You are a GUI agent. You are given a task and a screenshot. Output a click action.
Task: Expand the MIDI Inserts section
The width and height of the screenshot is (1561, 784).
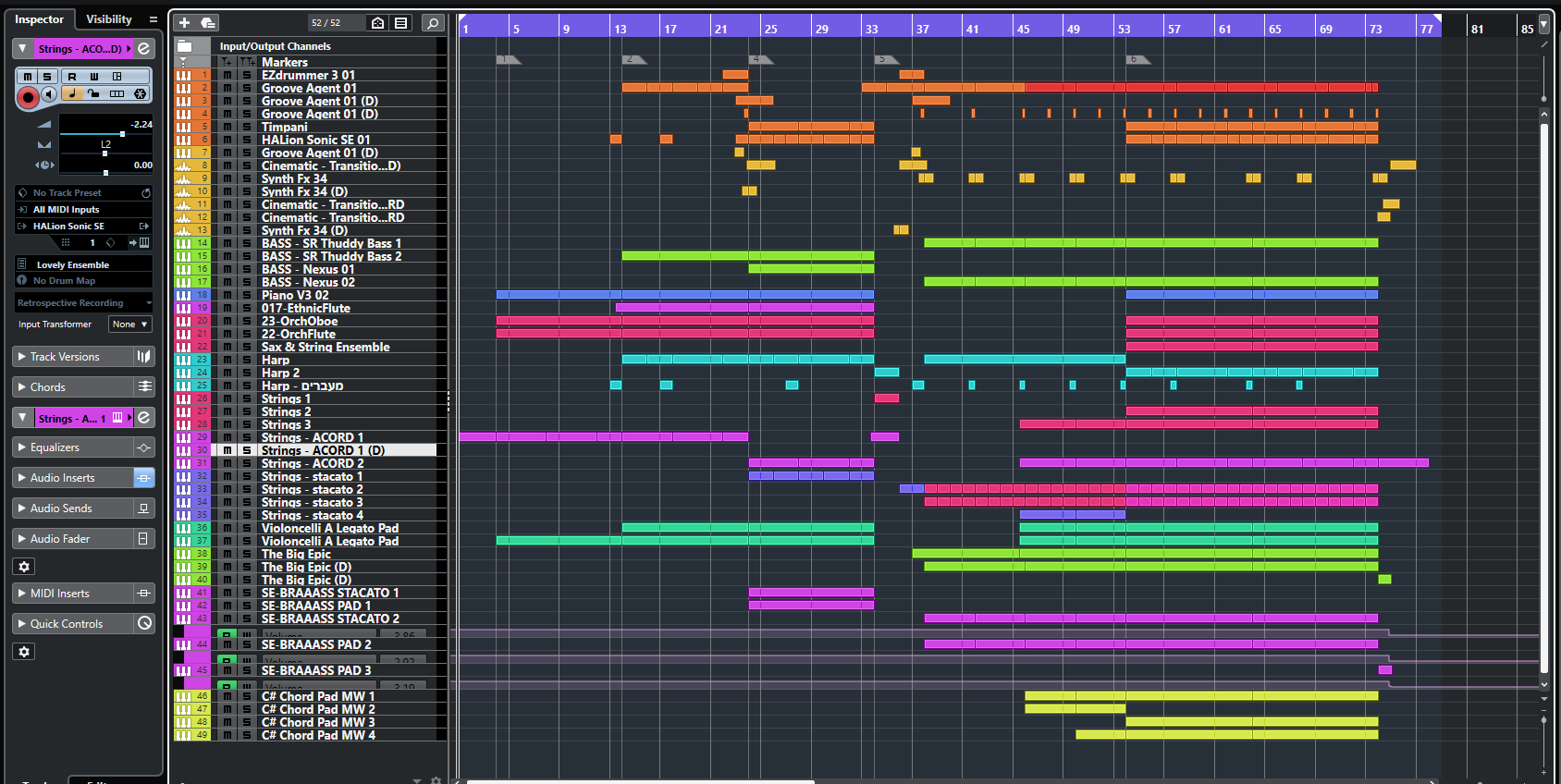tap(22, 593)
